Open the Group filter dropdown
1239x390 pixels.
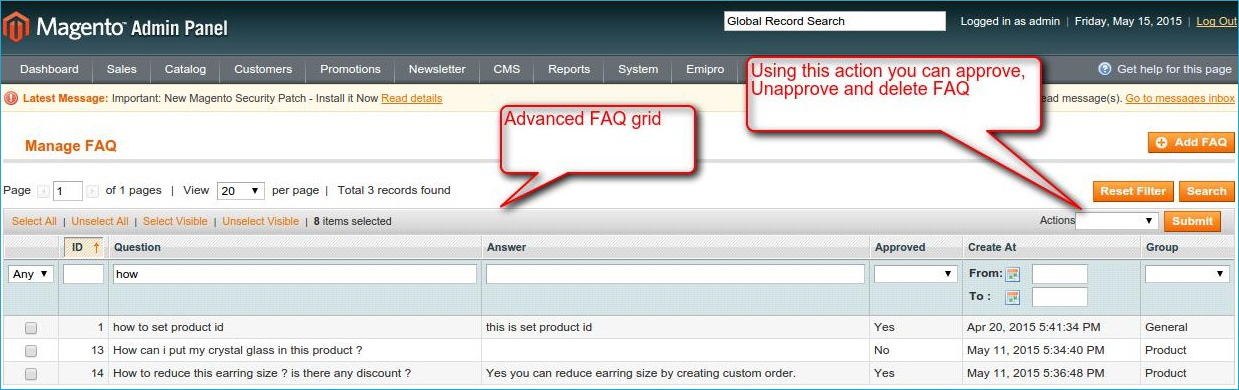click(x=1188, y=274)
